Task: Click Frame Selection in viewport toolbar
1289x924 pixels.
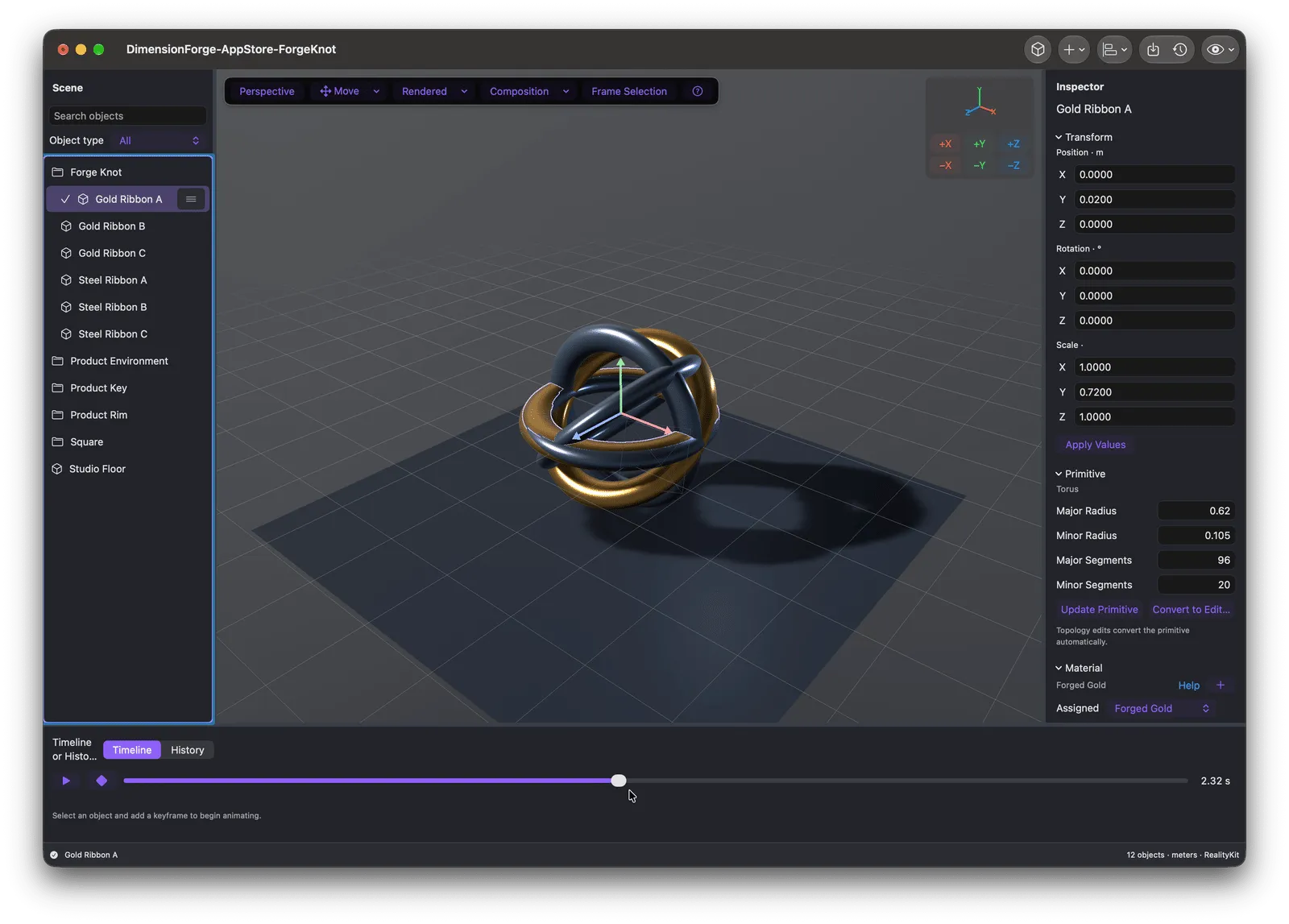Action: (x=629, y=91)
